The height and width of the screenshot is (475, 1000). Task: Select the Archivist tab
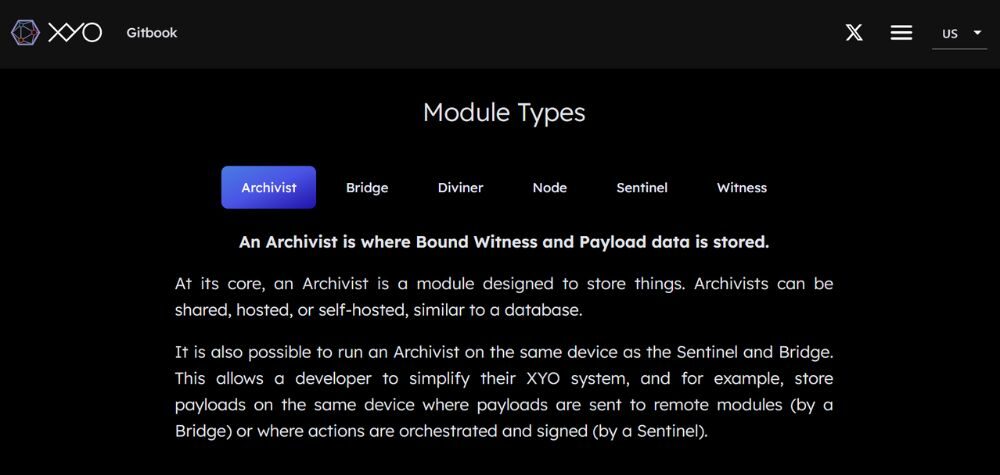[269, 187]
